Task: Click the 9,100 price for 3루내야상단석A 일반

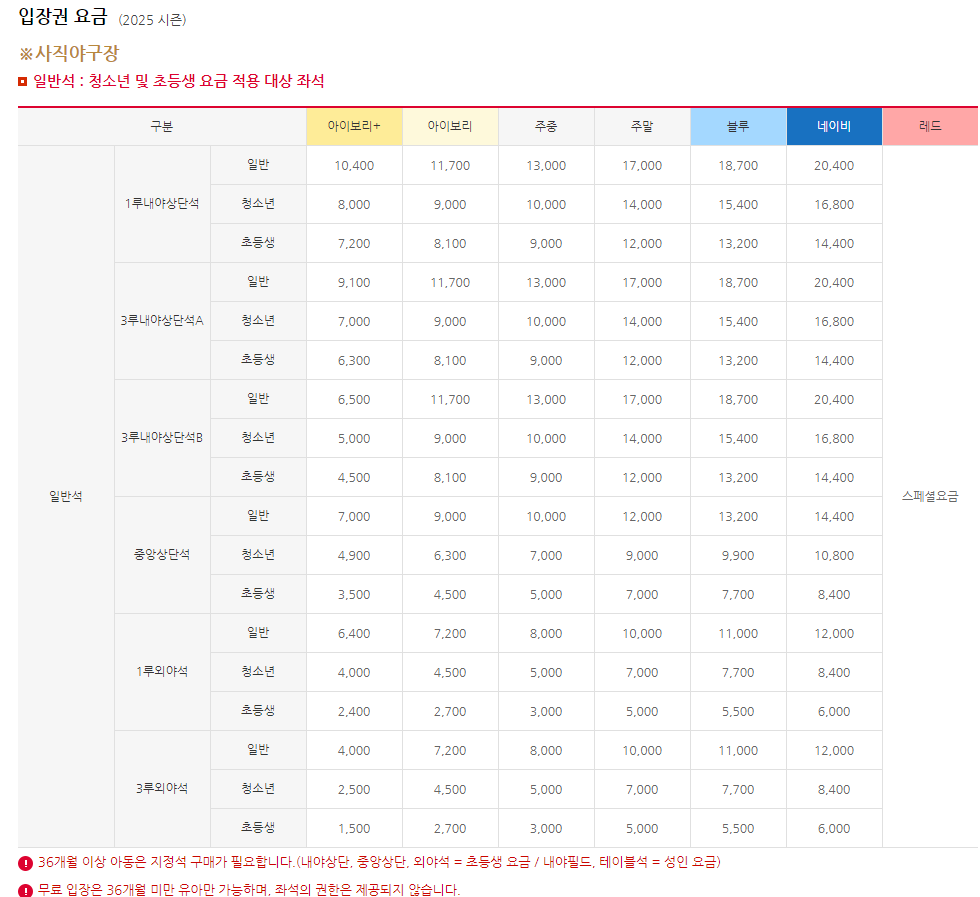Action: (x=354, y=283)
